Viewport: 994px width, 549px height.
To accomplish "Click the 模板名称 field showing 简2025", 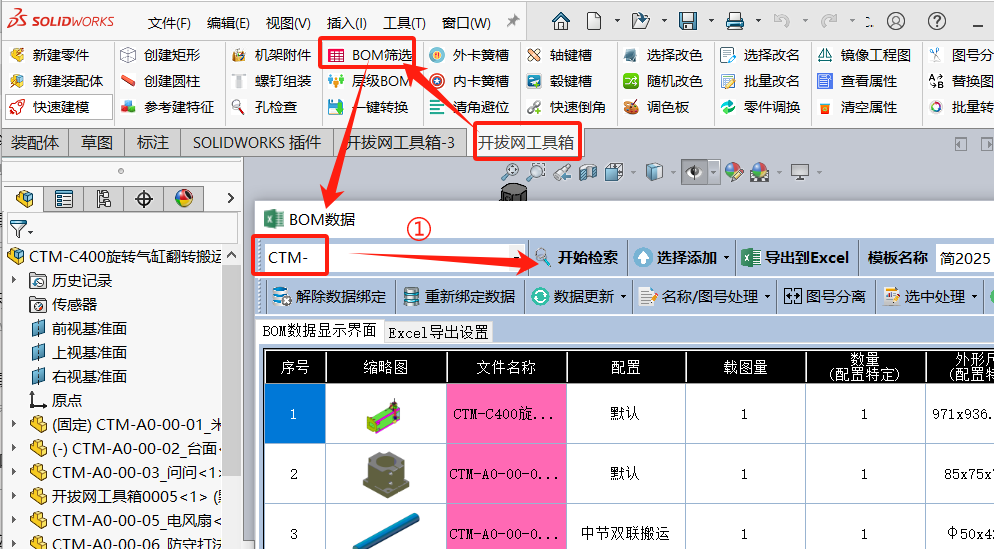I will (965, 258).
